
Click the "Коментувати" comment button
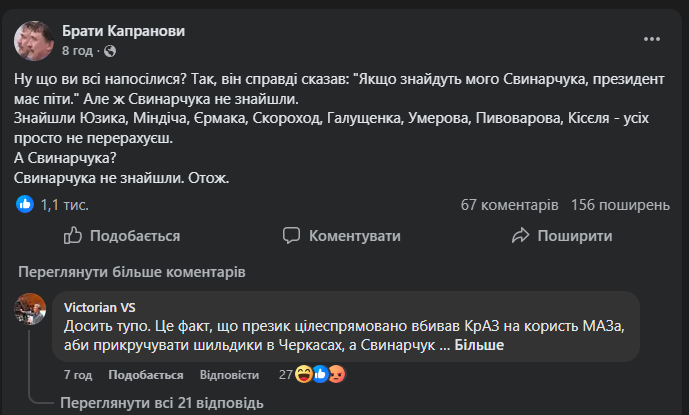(x=341, y=236)
